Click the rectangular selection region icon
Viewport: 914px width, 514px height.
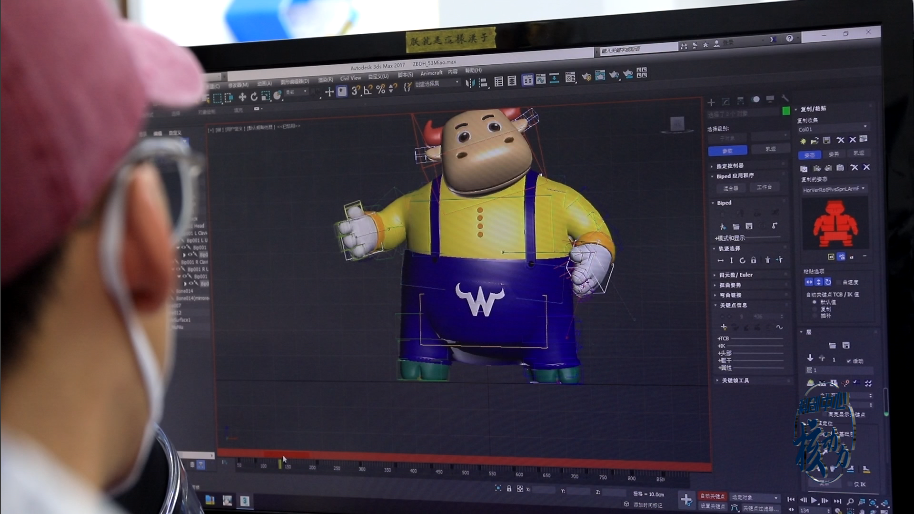[217, 97]
